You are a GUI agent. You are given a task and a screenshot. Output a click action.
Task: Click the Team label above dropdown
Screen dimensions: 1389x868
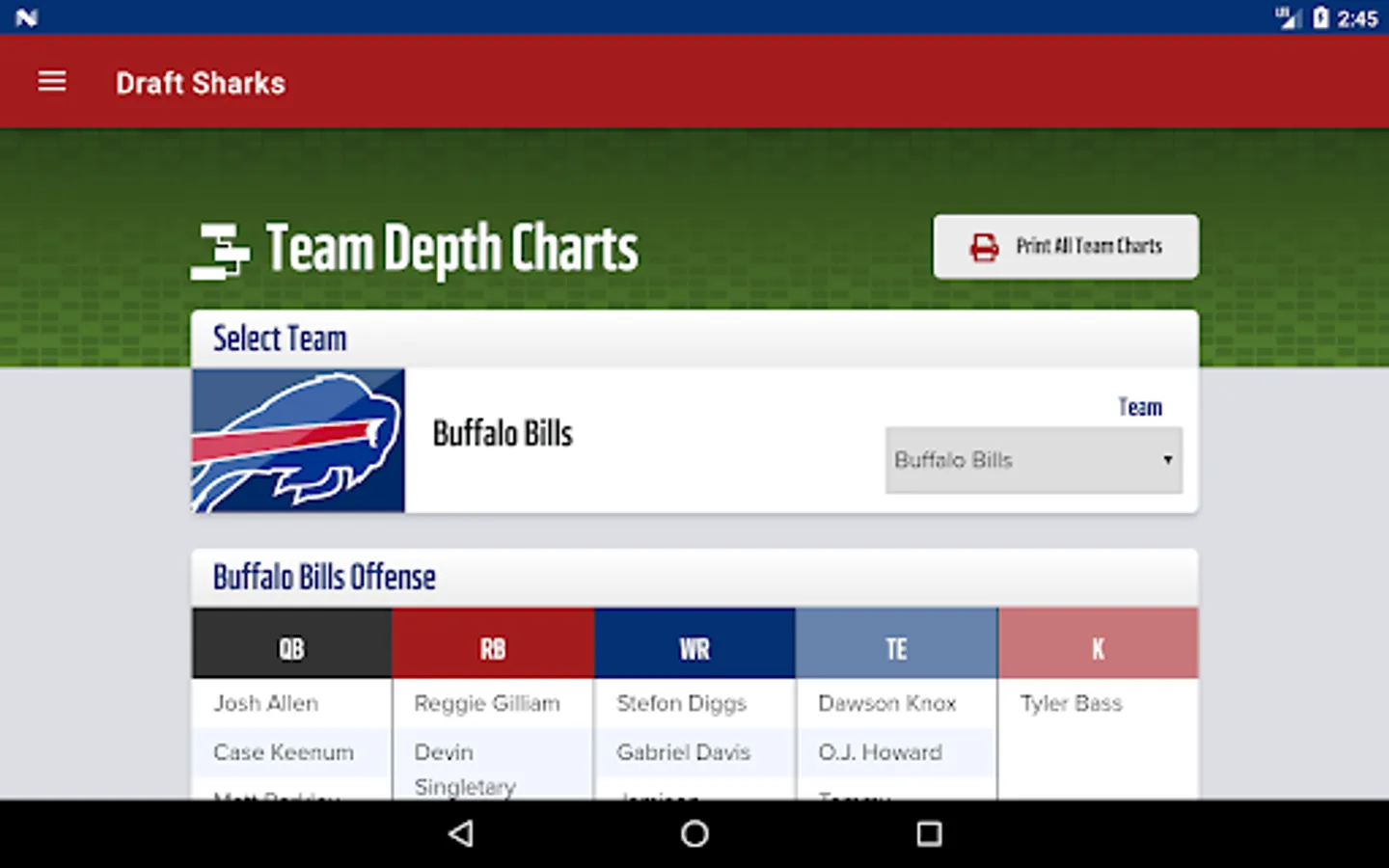1140,407
